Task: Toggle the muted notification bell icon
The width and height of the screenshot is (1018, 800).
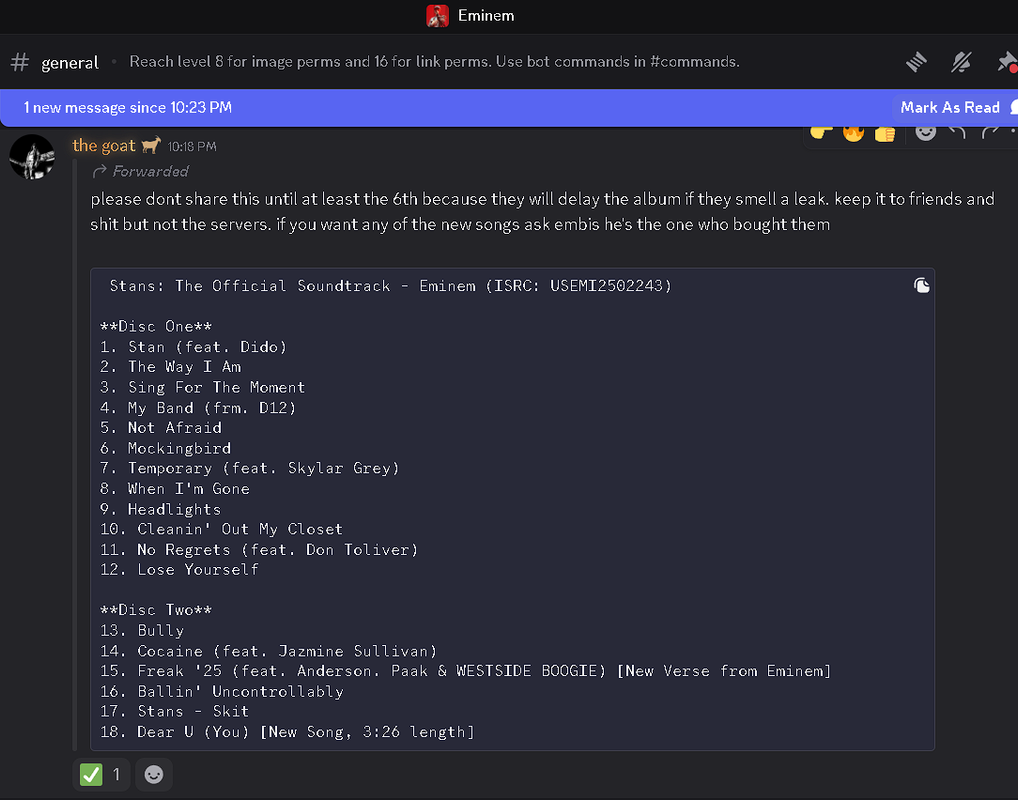Action: [x=961, y=62]
